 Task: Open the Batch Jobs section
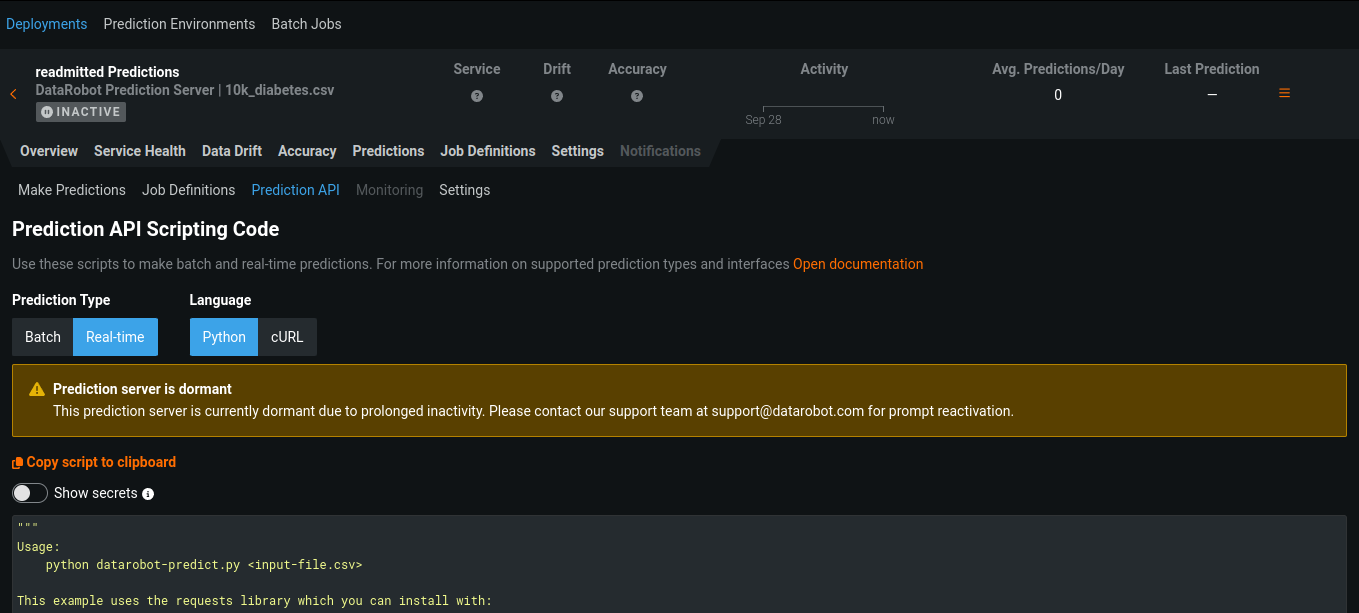(306, 24)
